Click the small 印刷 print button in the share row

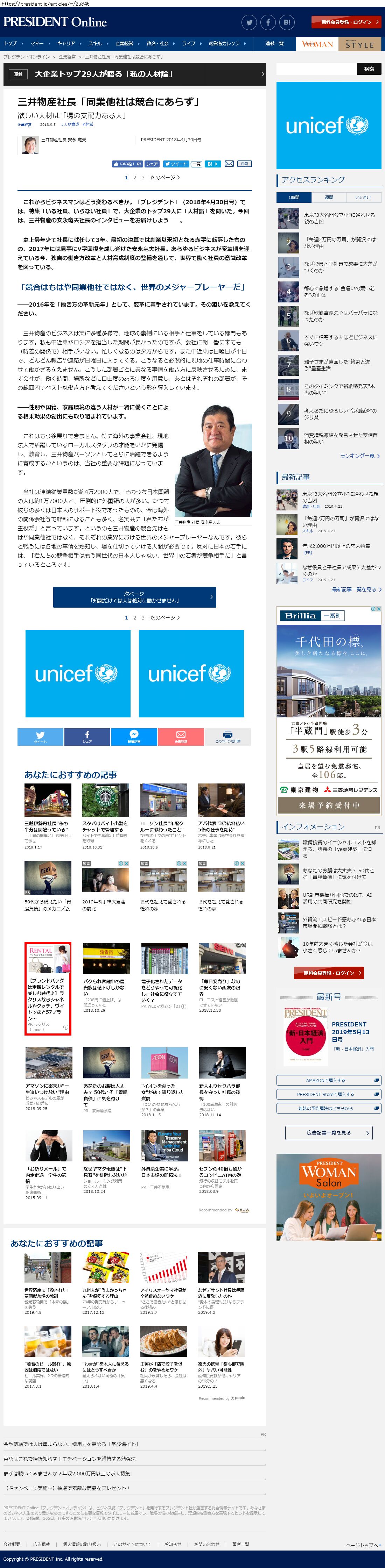[244, 164]
